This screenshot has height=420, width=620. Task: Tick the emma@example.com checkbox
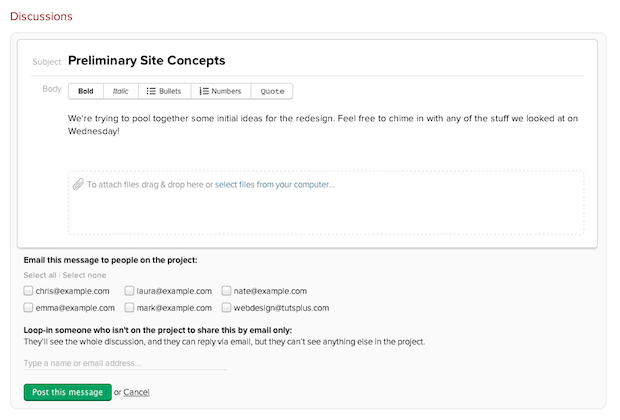28,308
